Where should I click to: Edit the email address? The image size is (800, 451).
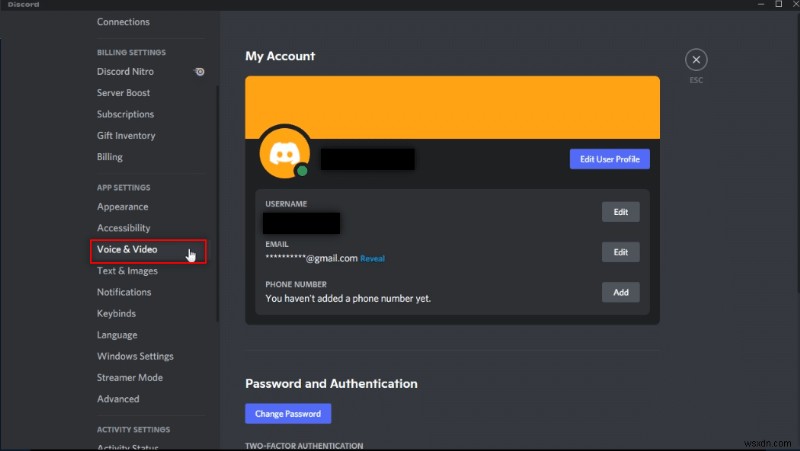tap(620, 253)
